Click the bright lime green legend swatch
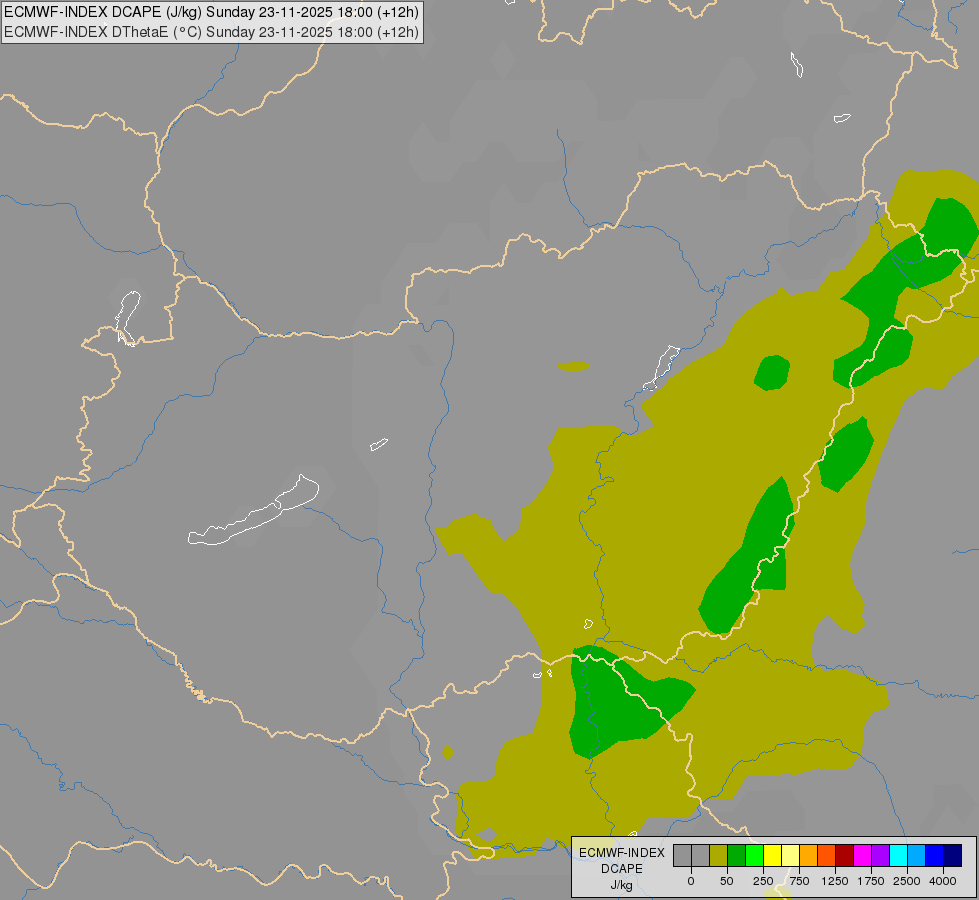Viewport: 979px width, 900px height. [754, 855]
